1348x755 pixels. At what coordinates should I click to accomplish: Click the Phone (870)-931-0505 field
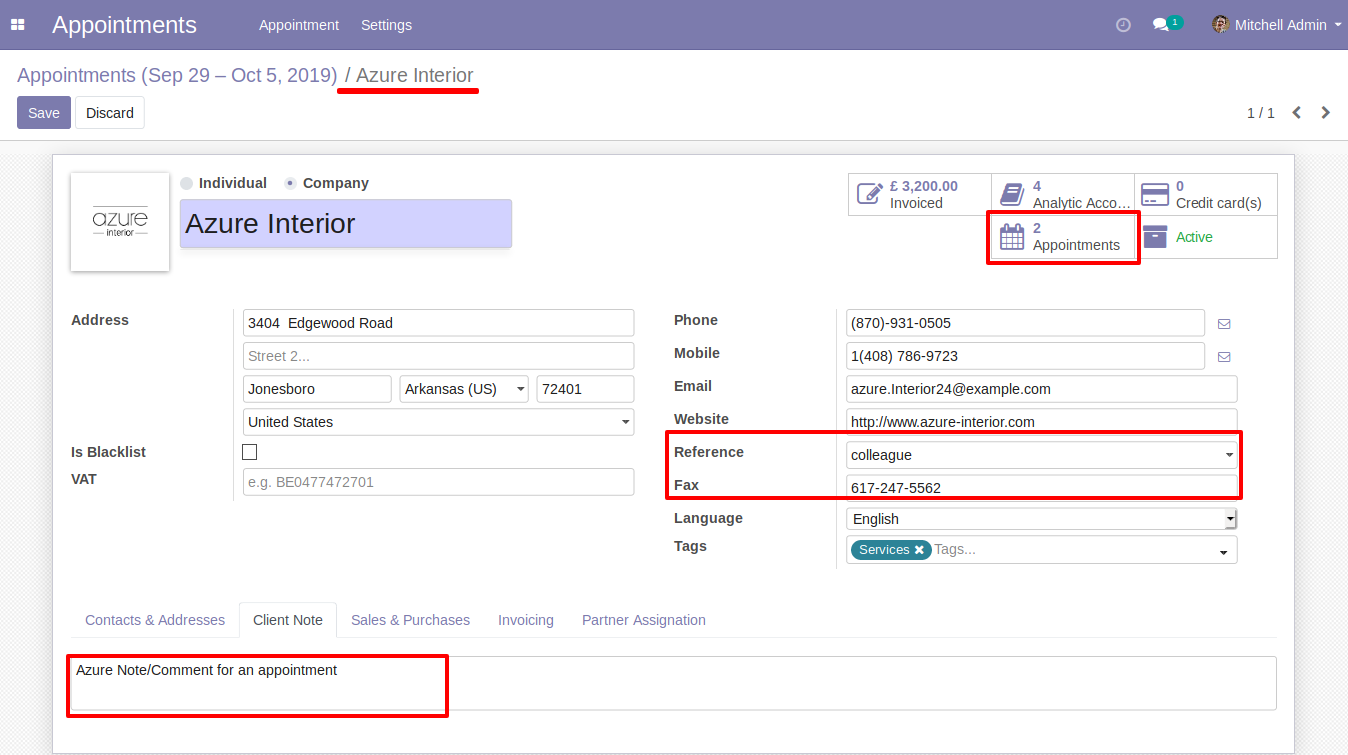click(x=1025, y=323)
